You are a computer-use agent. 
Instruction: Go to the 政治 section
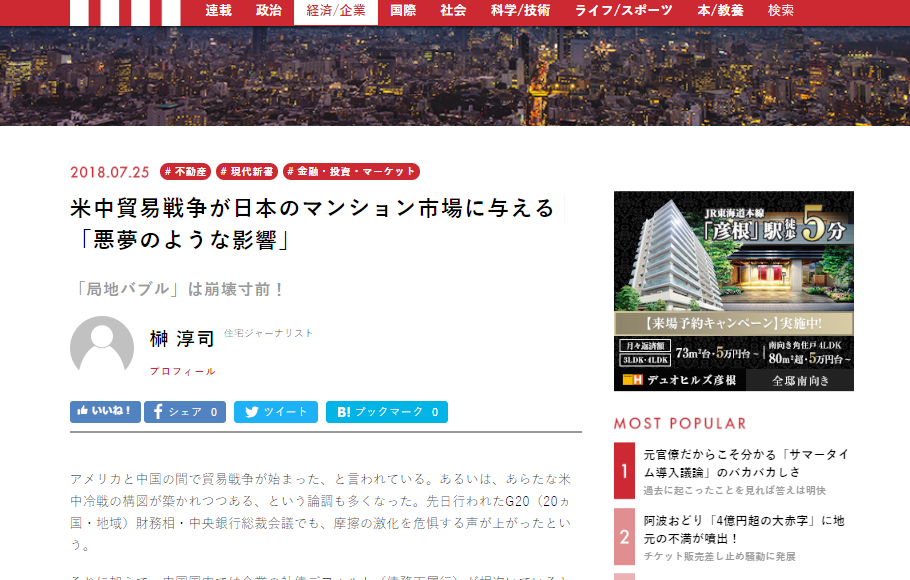click(x=268, y=11)
